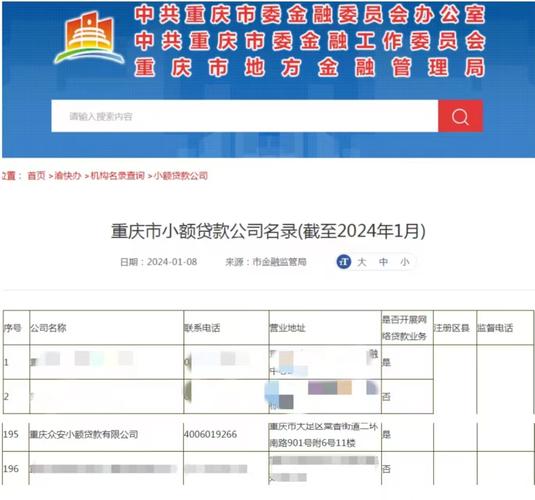Click the blue font size icon
This screenshot has width=535, height=500.
(344, 262)
